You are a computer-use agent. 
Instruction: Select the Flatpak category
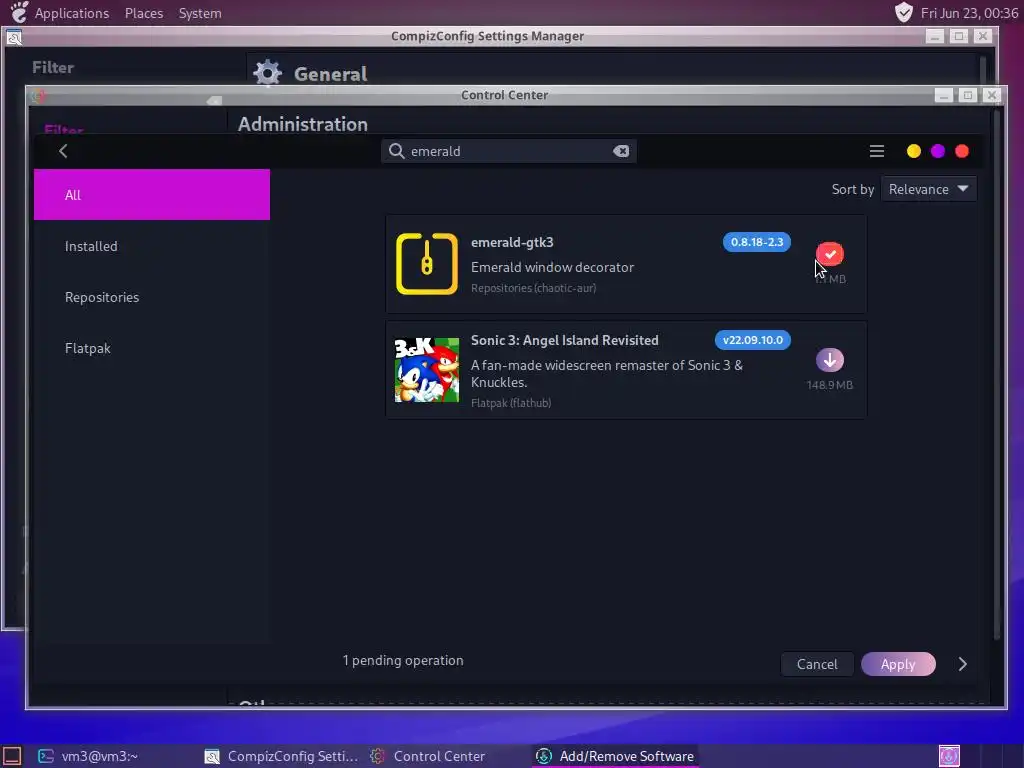pyautogui.click(x=152, y=348)
